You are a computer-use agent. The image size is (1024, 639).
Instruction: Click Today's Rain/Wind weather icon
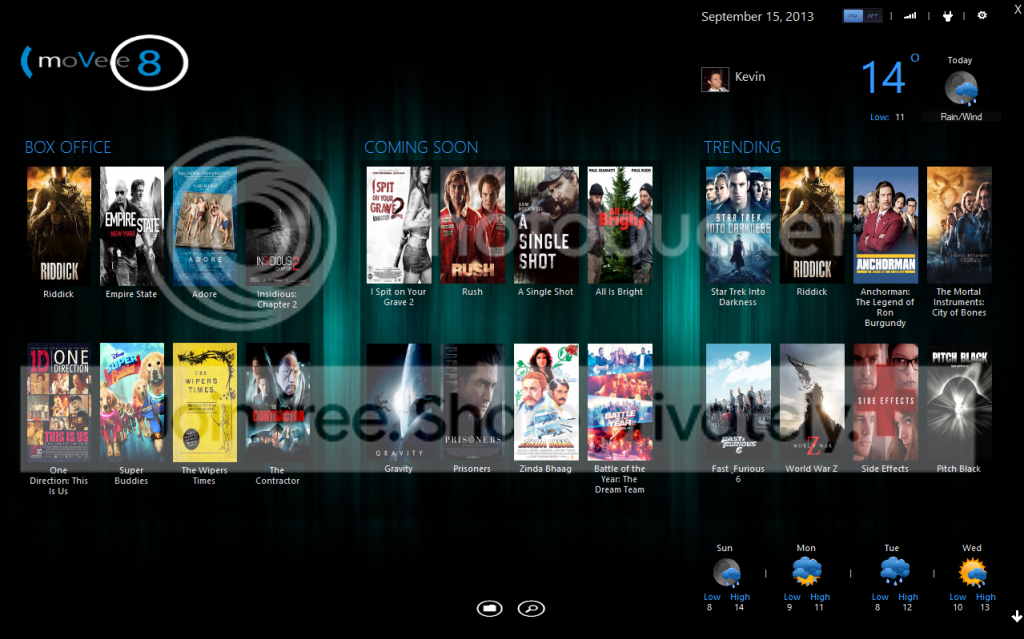tap(962, 88)
